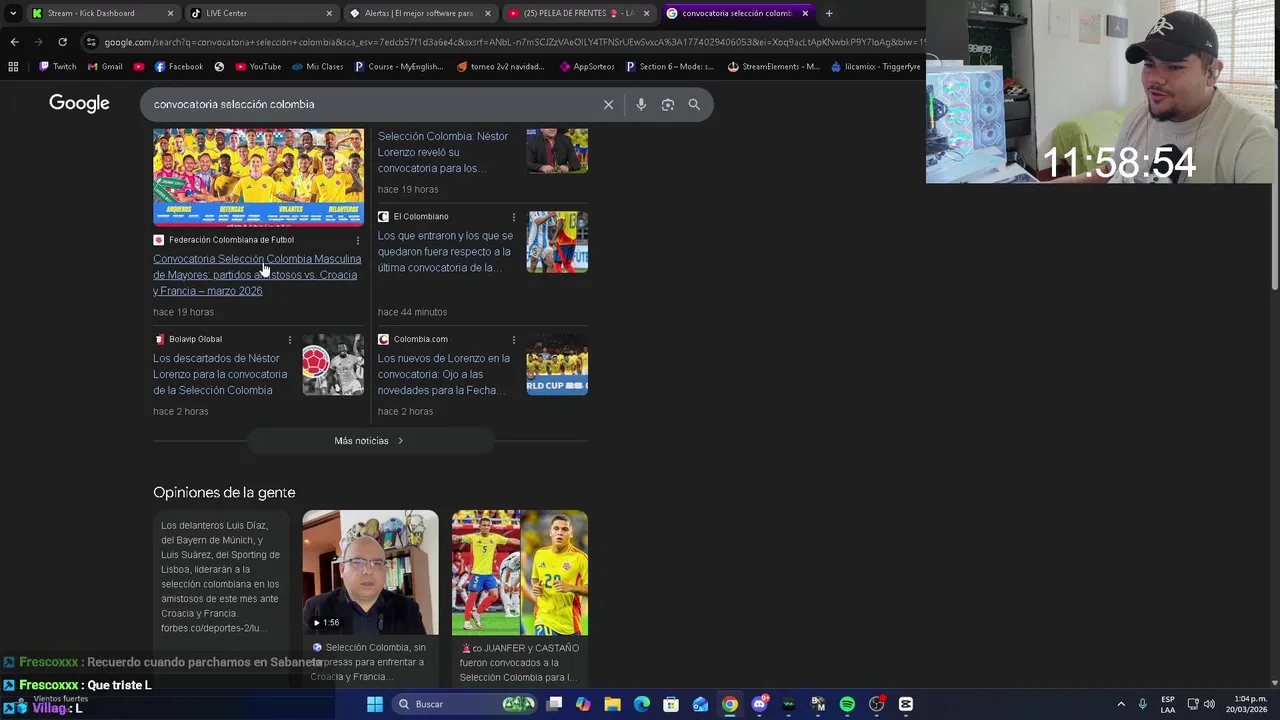The width and height of the screenshot is (1280, 720).
Task: Open the Mis Clases bookmark
Action: pos(318,67)
